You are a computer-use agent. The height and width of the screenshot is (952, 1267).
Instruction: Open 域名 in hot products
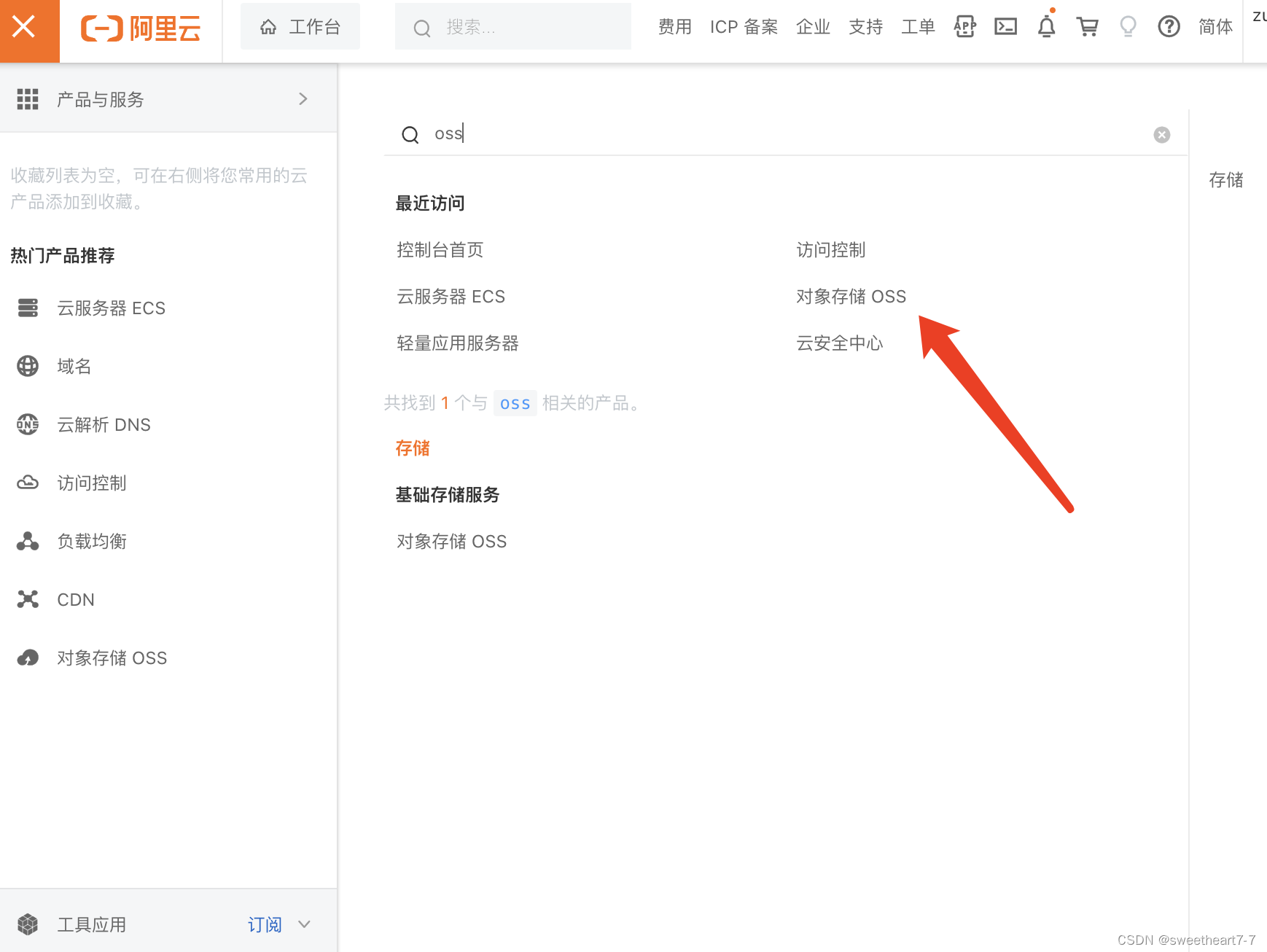click(x=74, y=367)
